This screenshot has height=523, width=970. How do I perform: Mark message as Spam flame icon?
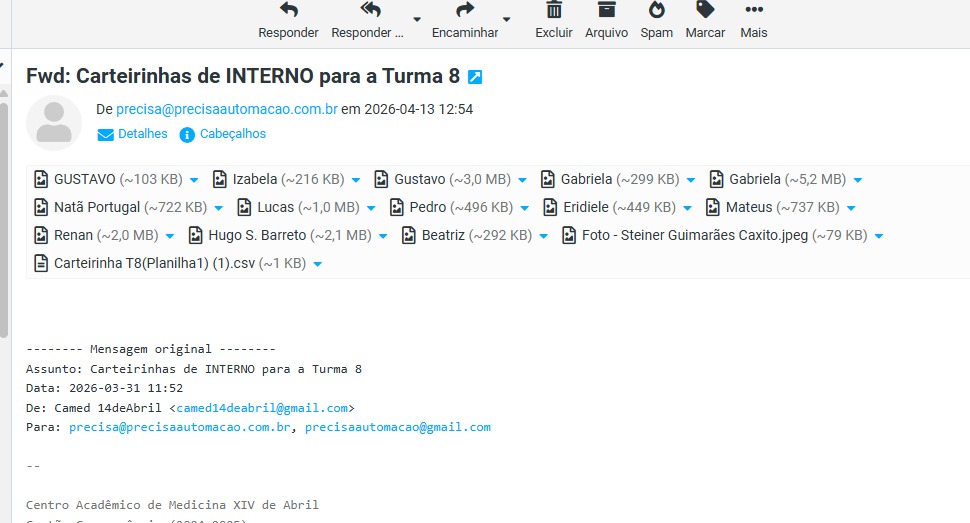pos(656,11)
